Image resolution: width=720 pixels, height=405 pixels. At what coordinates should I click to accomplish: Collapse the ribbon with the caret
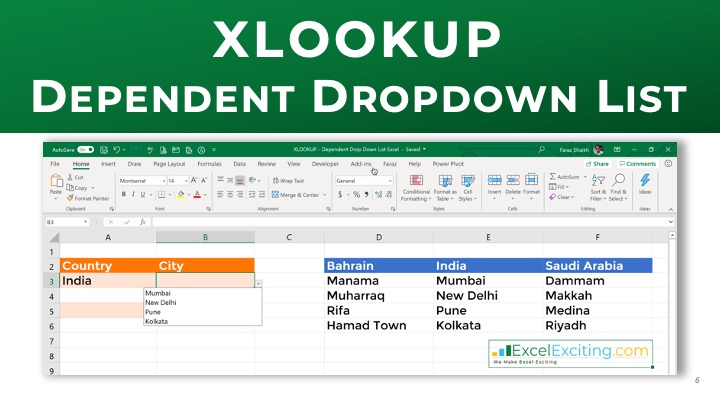(x=670, y=209)
